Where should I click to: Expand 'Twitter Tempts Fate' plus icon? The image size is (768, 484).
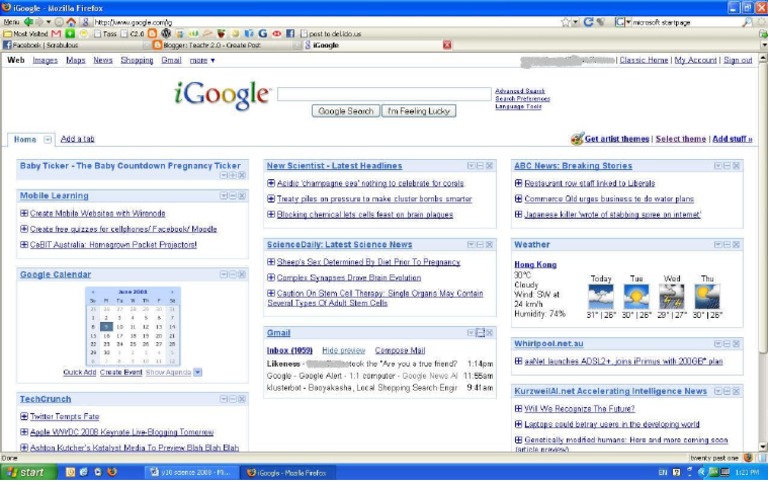point(24,416)
